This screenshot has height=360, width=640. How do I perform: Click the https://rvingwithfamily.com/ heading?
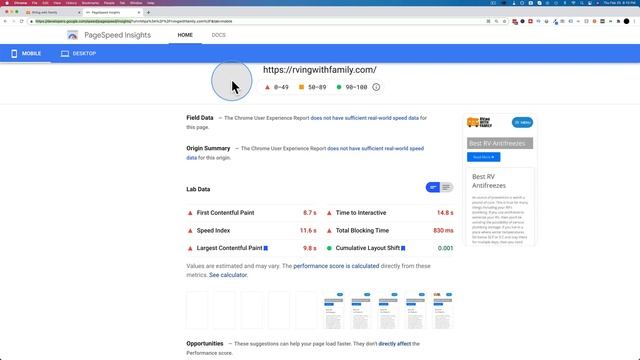click(320, 70)
